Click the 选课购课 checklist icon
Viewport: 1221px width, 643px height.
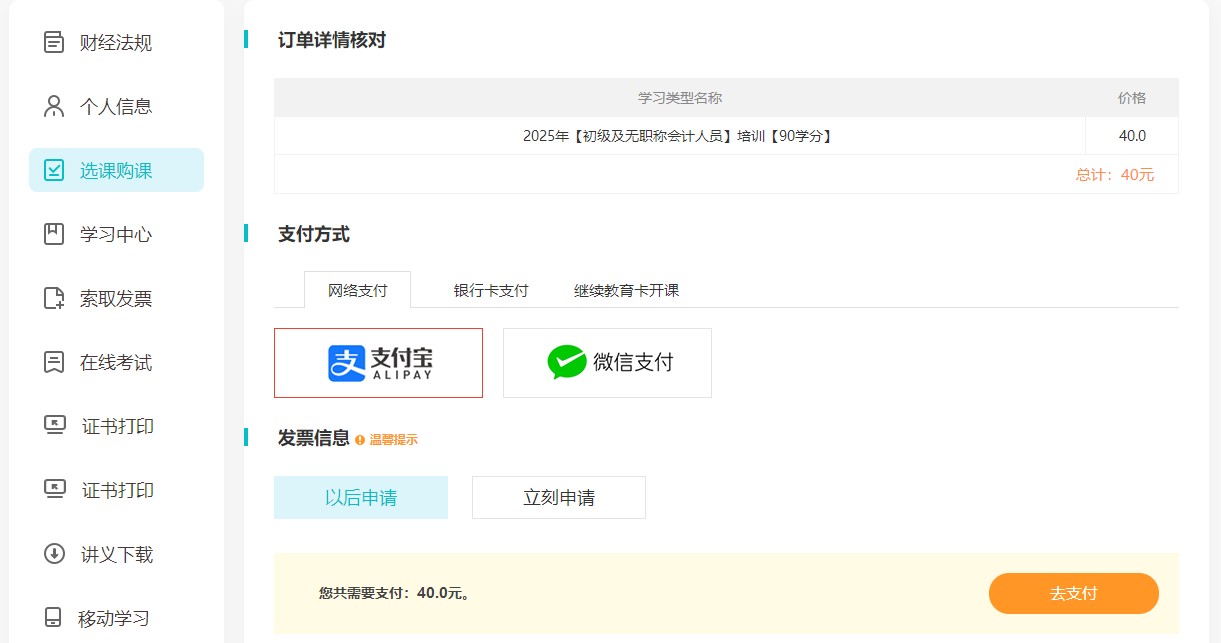(54, 170)
